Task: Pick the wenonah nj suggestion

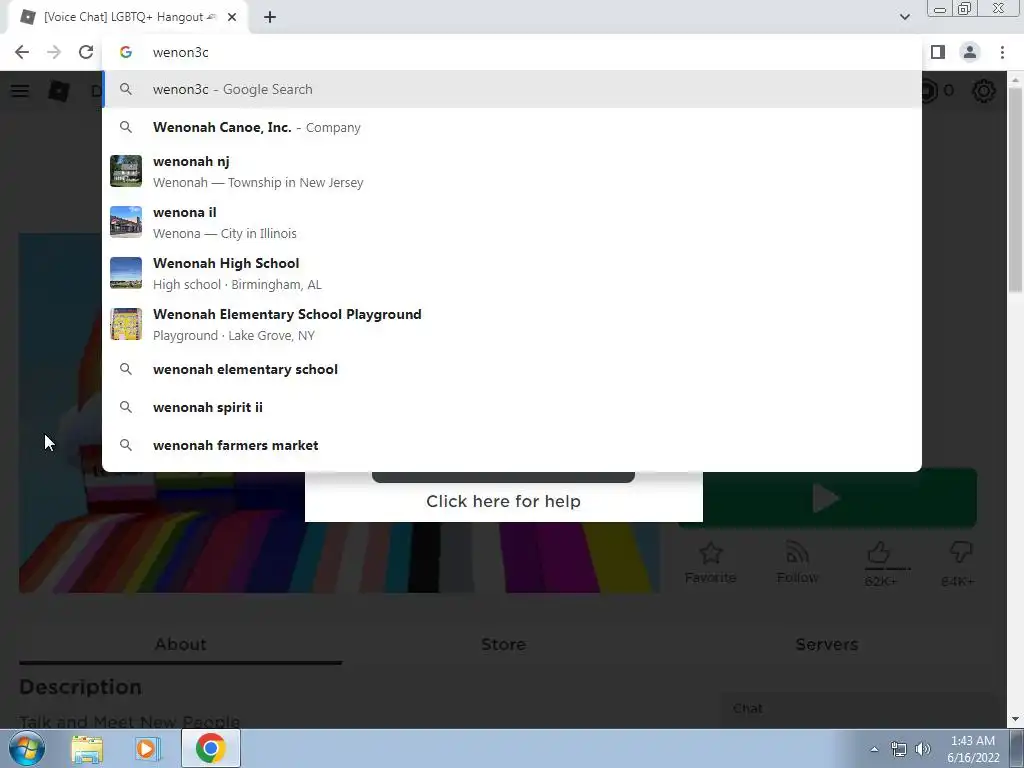Action: (x=512, y=171)
